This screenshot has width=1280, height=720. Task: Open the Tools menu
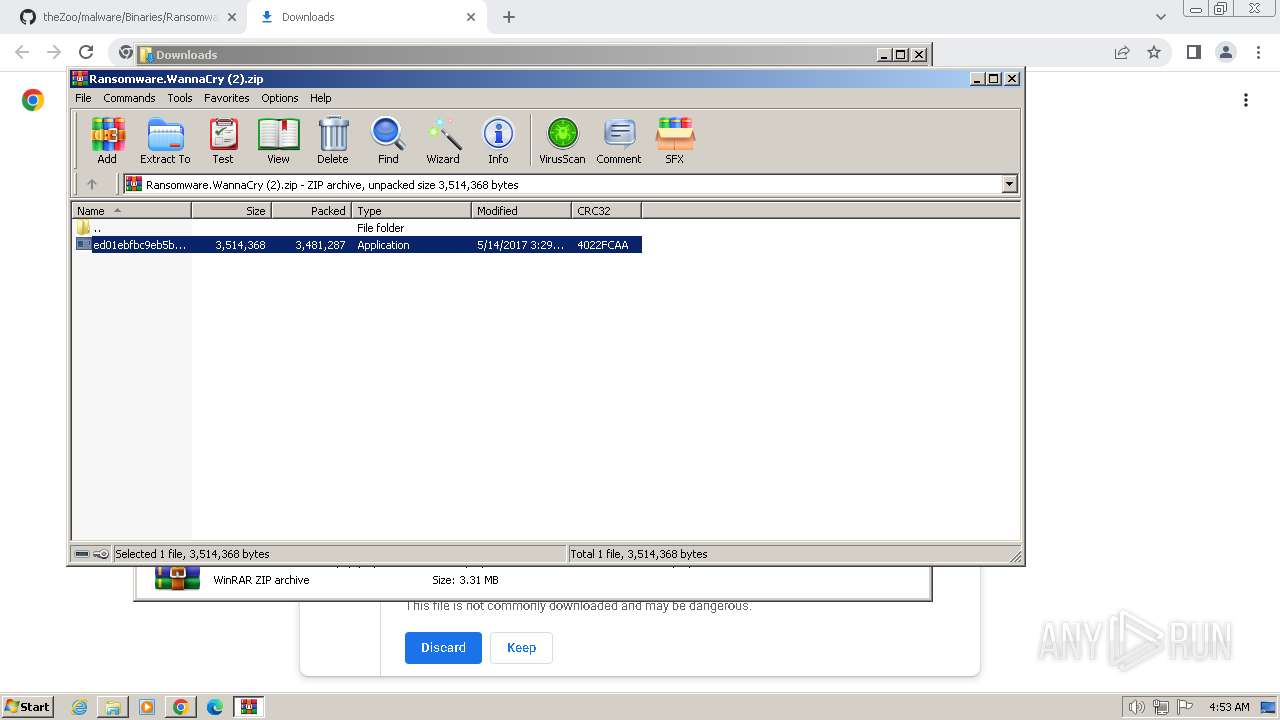coord(180,98)
